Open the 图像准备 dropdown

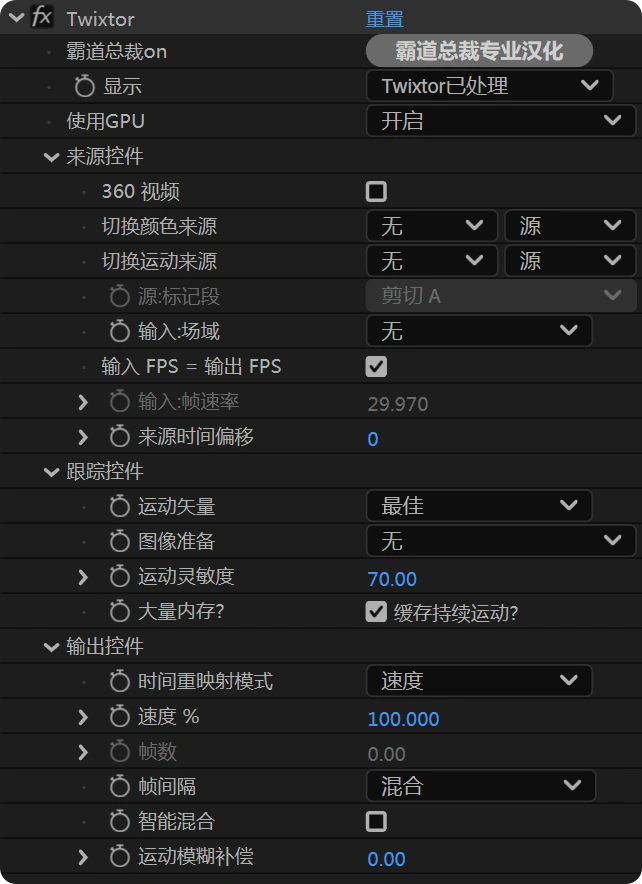[x=501, y=541]
